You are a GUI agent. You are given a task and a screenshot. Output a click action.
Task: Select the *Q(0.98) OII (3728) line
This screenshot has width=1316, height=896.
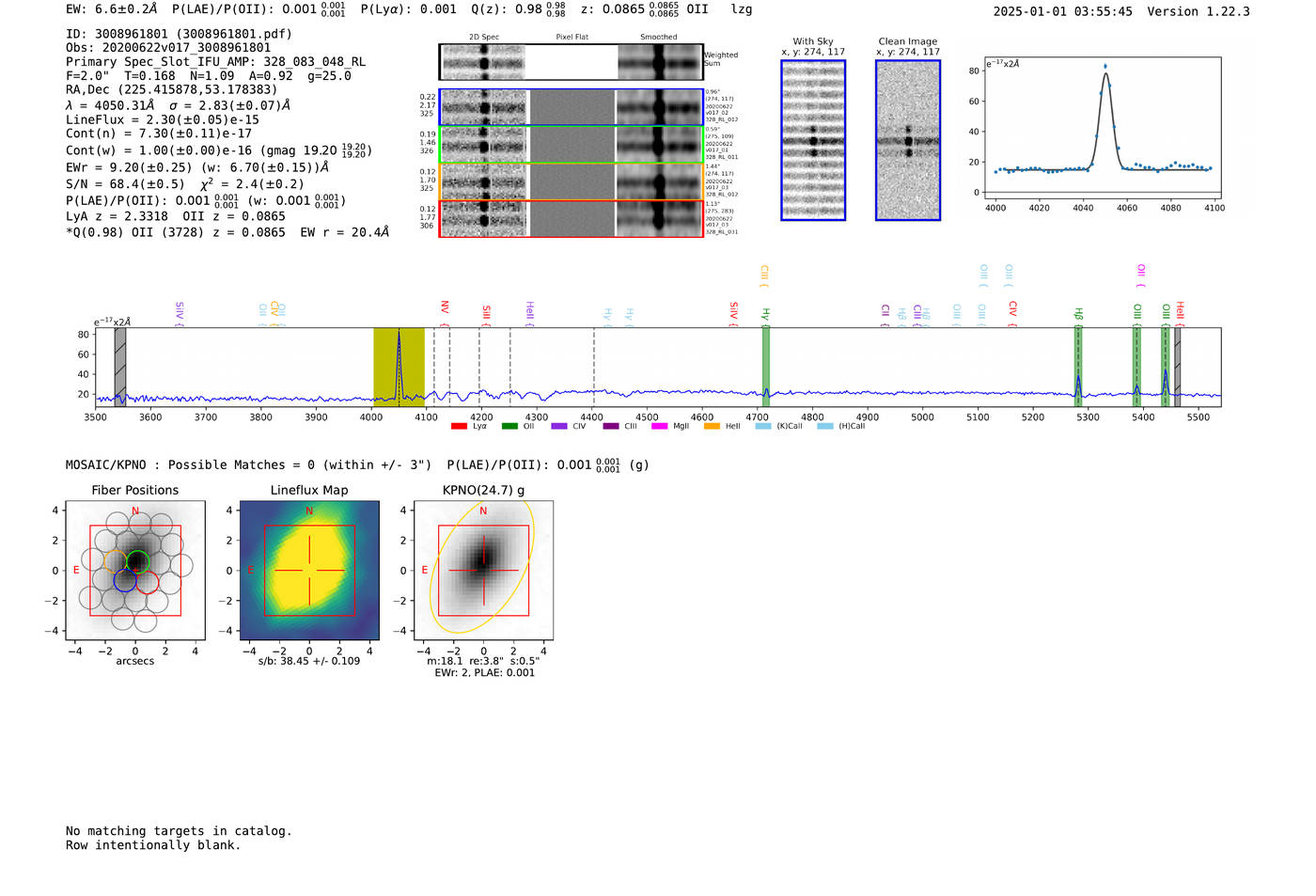pyautogui.click(x=227, y=232)
